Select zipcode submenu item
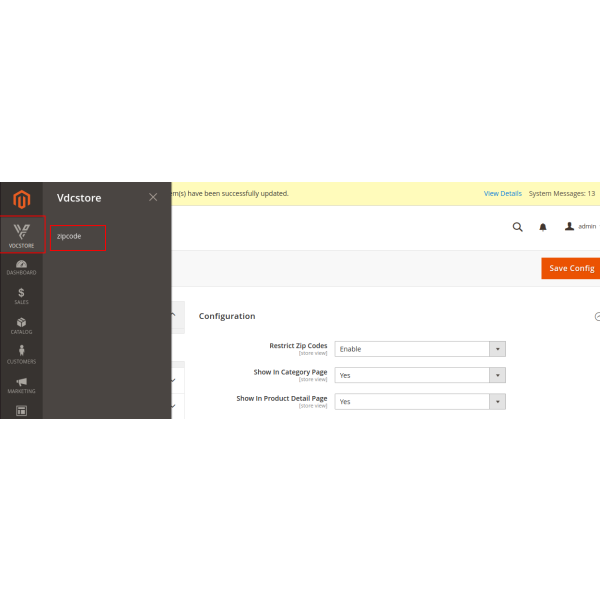 [78, 237]
